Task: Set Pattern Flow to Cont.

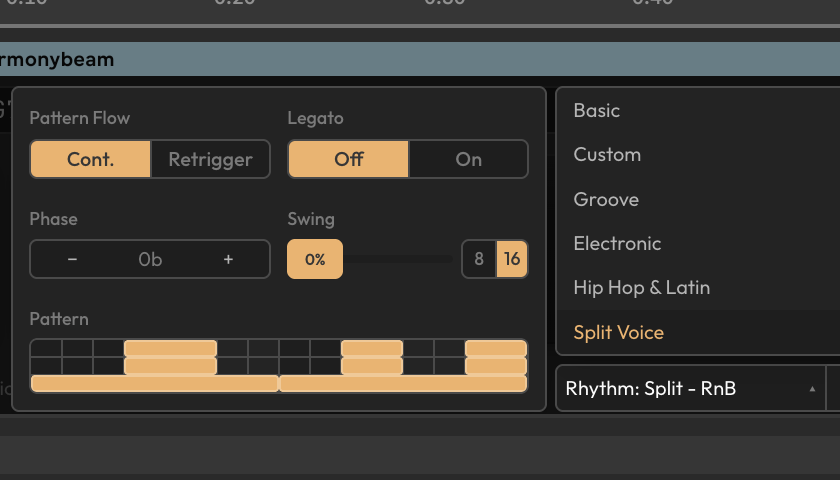Action: 91,159
